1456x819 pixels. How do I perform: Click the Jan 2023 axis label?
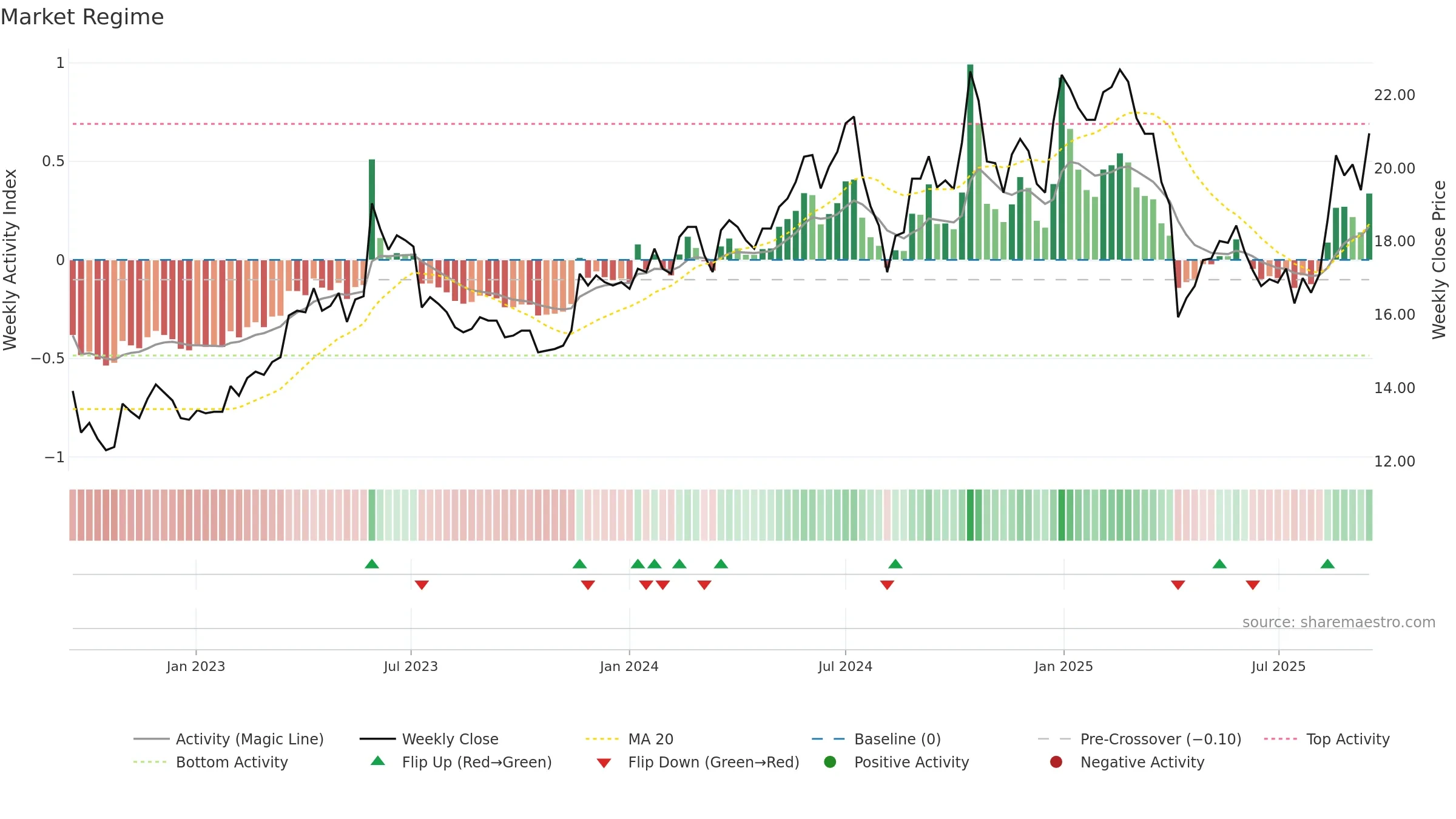[196, 666]
